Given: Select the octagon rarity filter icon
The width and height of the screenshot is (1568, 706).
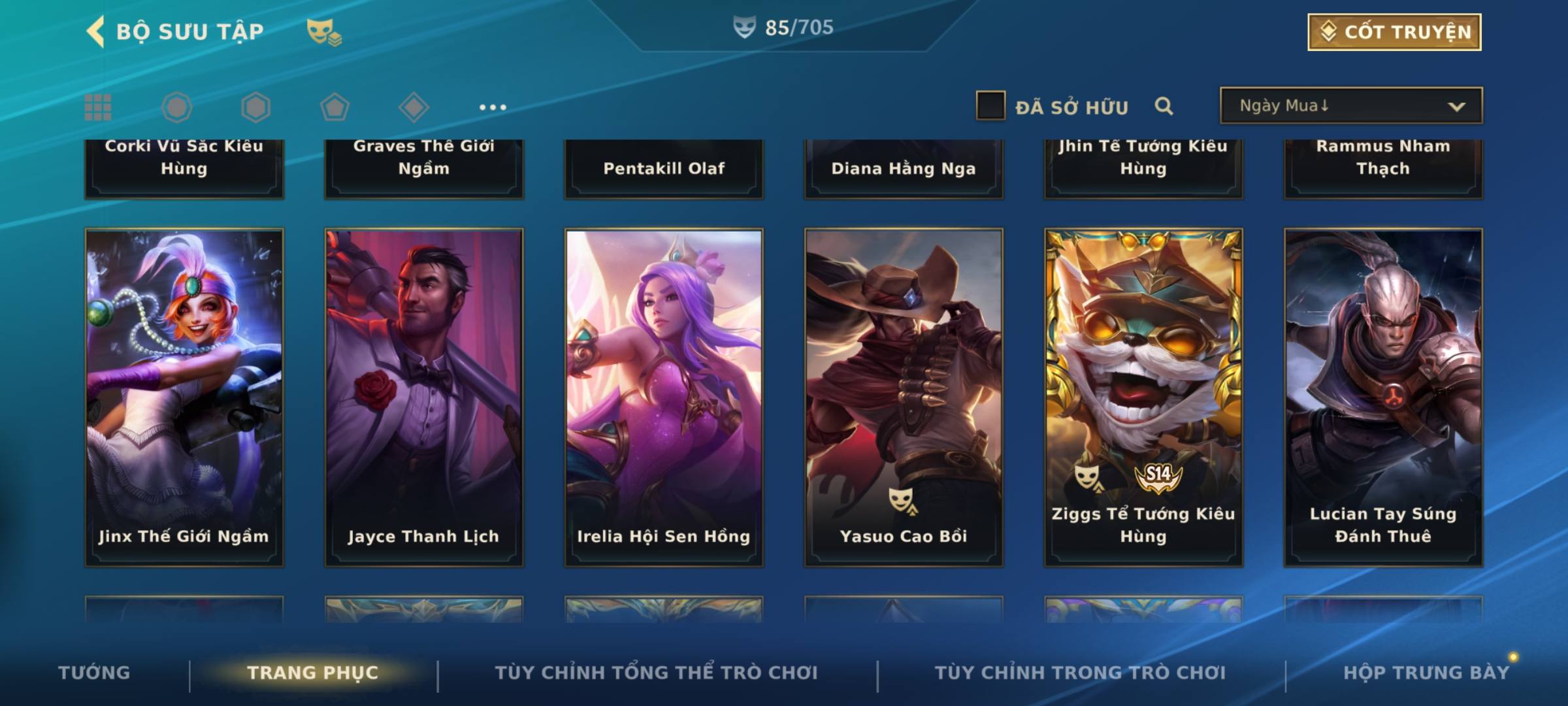Looking at the screenshot, I should click(x=176, y=107).
